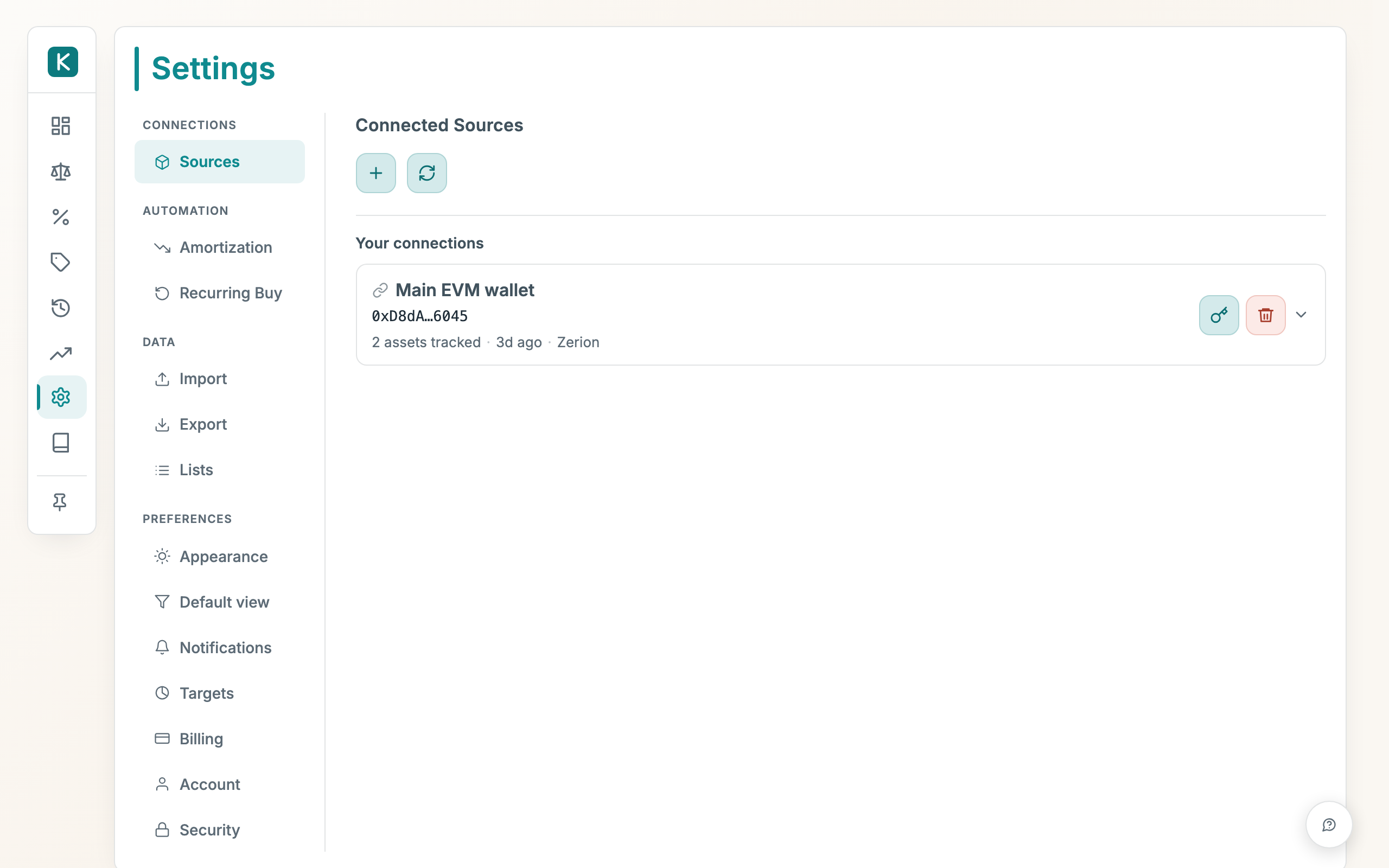Open the book icon in sidebar
This screenshot has height=868, width=1389.
tap(61, 443)
